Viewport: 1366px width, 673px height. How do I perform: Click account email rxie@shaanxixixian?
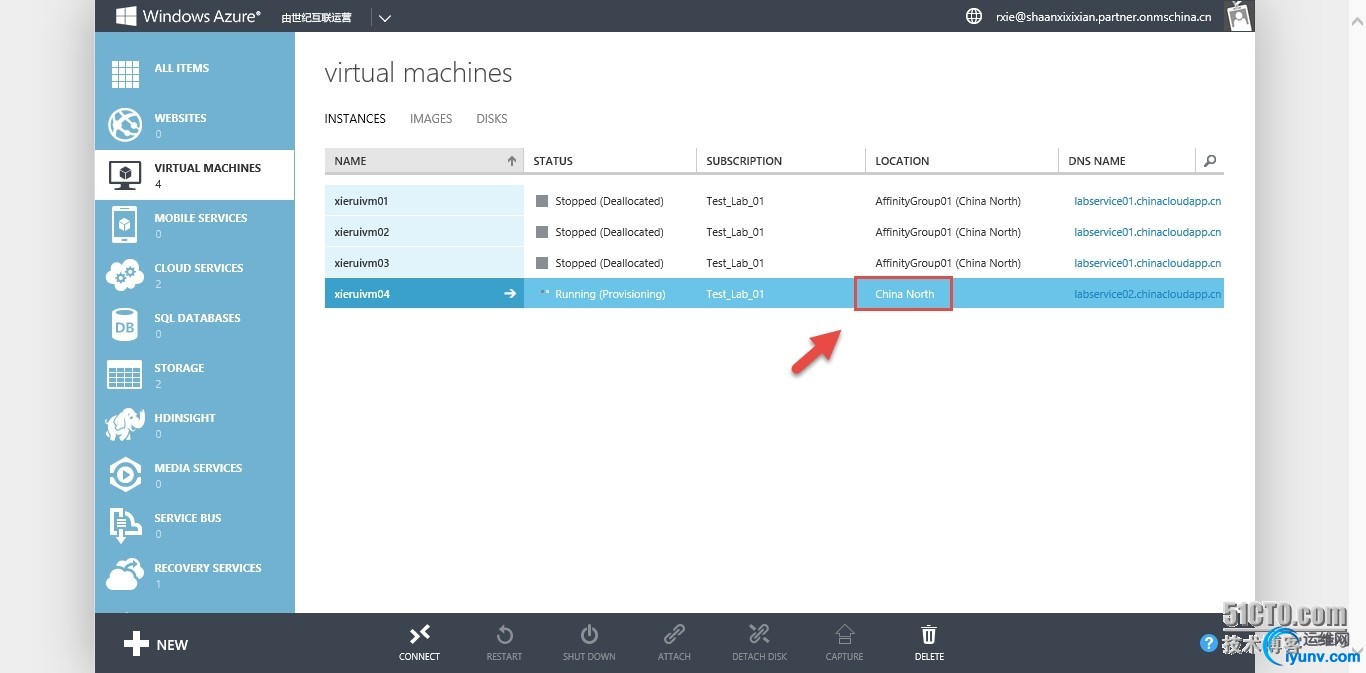[x=1104, y=17]
